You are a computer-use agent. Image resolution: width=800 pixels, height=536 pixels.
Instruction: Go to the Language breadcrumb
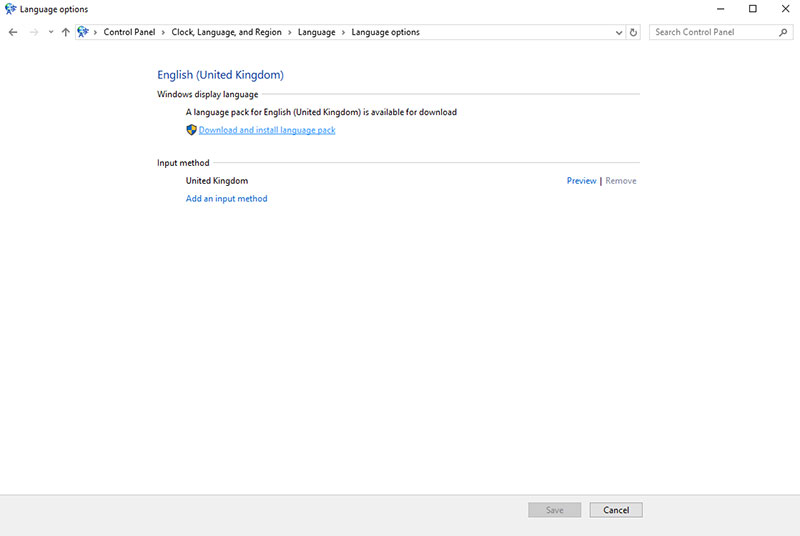coord(317,32)
